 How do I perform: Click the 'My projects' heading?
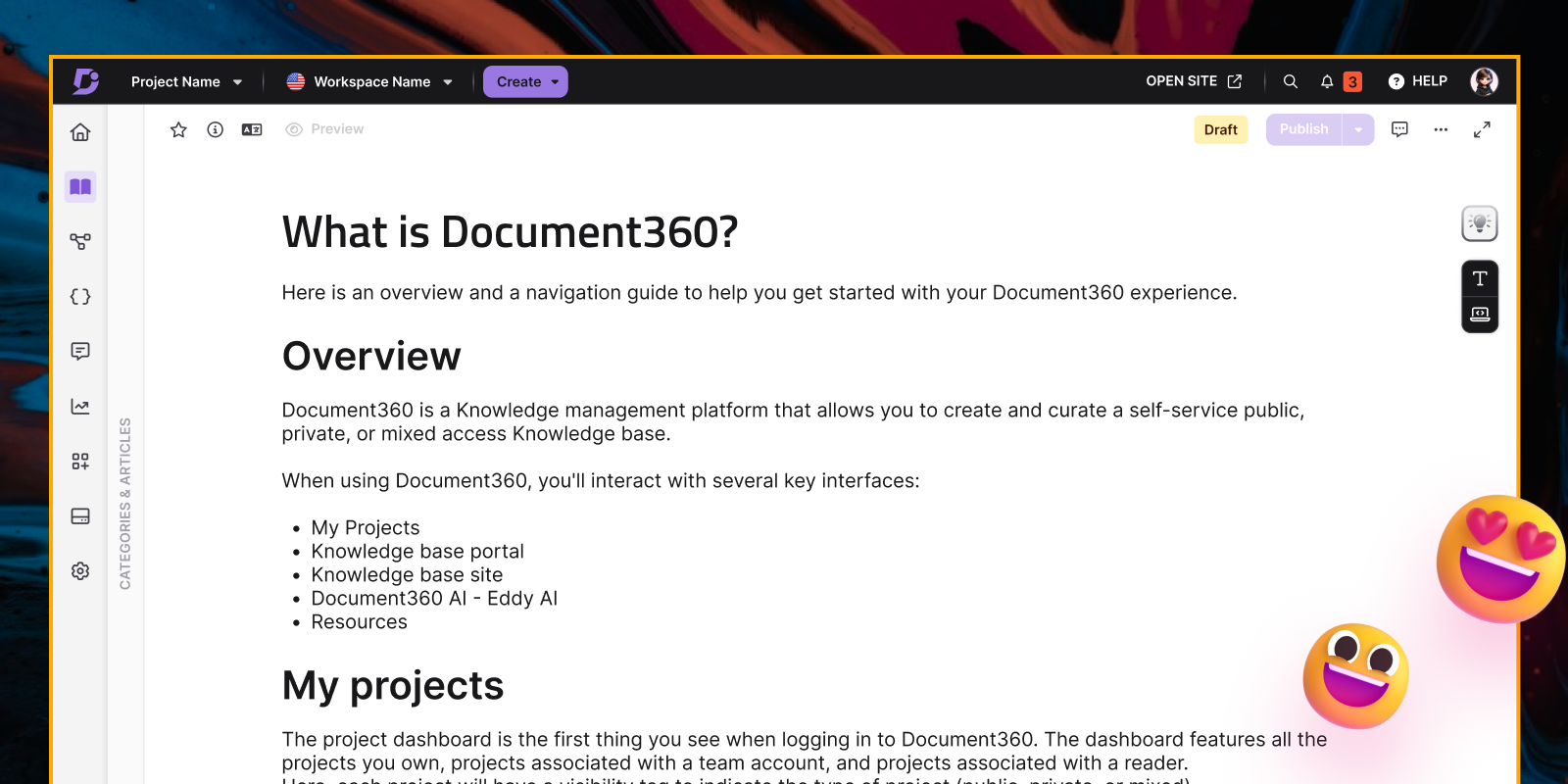[393, 686]
